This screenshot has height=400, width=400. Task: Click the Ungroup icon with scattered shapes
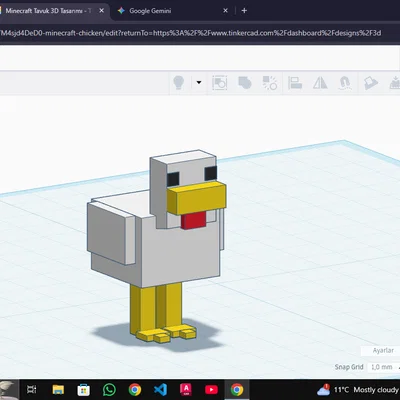point(270,83)
